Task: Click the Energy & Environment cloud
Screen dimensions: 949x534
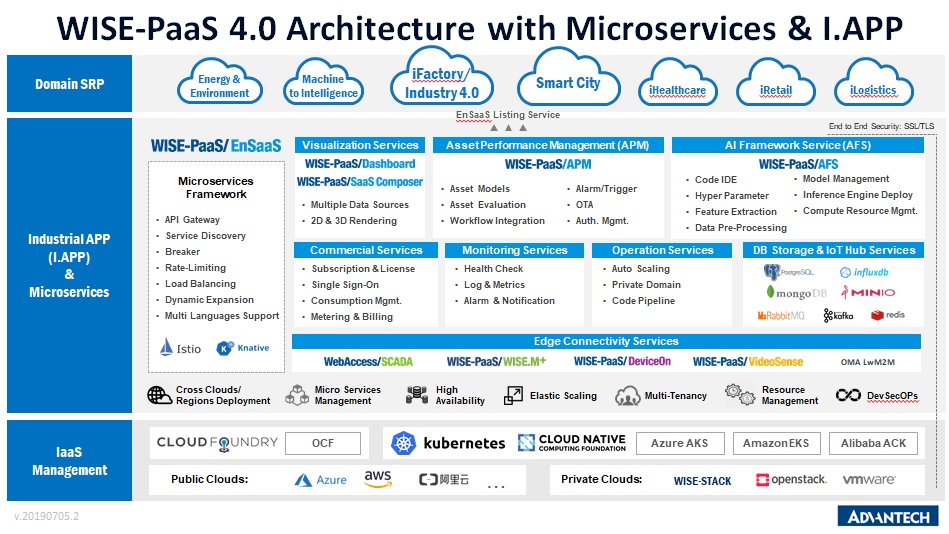Action: point(220,82)
